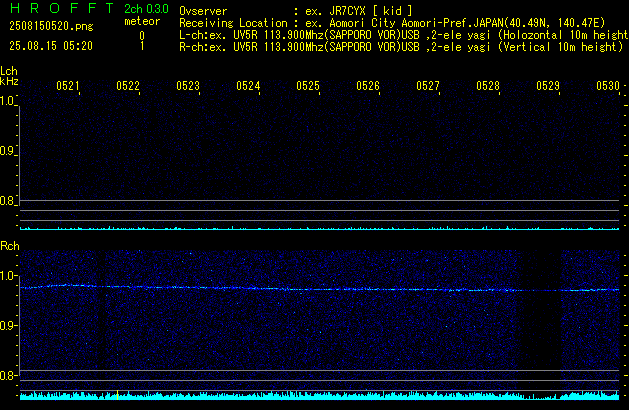Select the 0529 time tick label
Image resolution: width=629 pixels, height=410 pixels.
click(x=548, y=86)
